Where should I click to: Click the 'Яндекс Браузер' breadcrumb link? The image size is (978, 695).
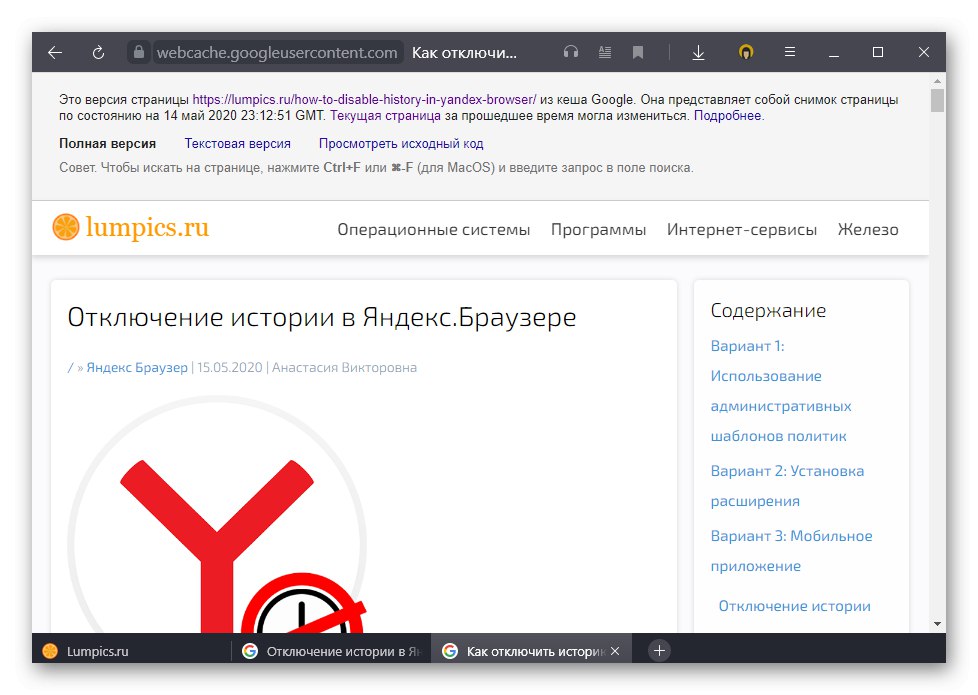tap(137, 367)
